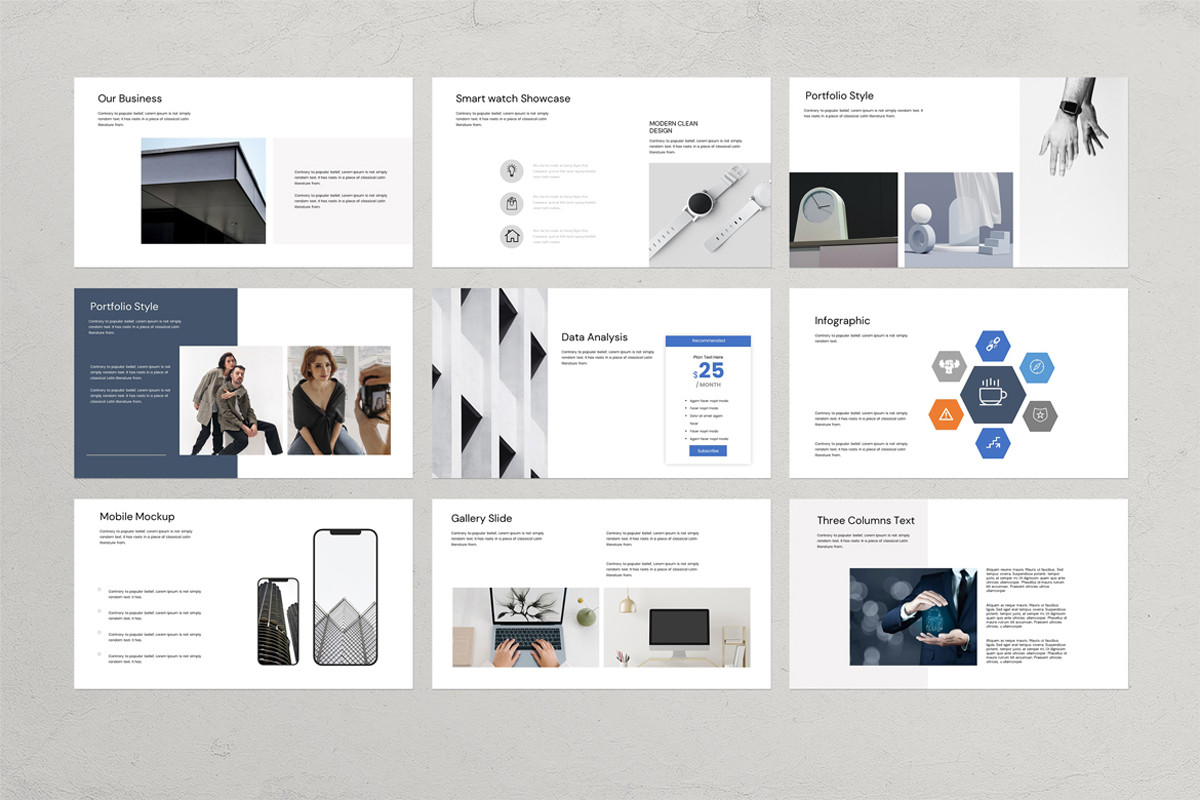This screenshot has width=1200, height=800.
Task: Select the orange warning triangle hexagon
Action: coord(946,413)
